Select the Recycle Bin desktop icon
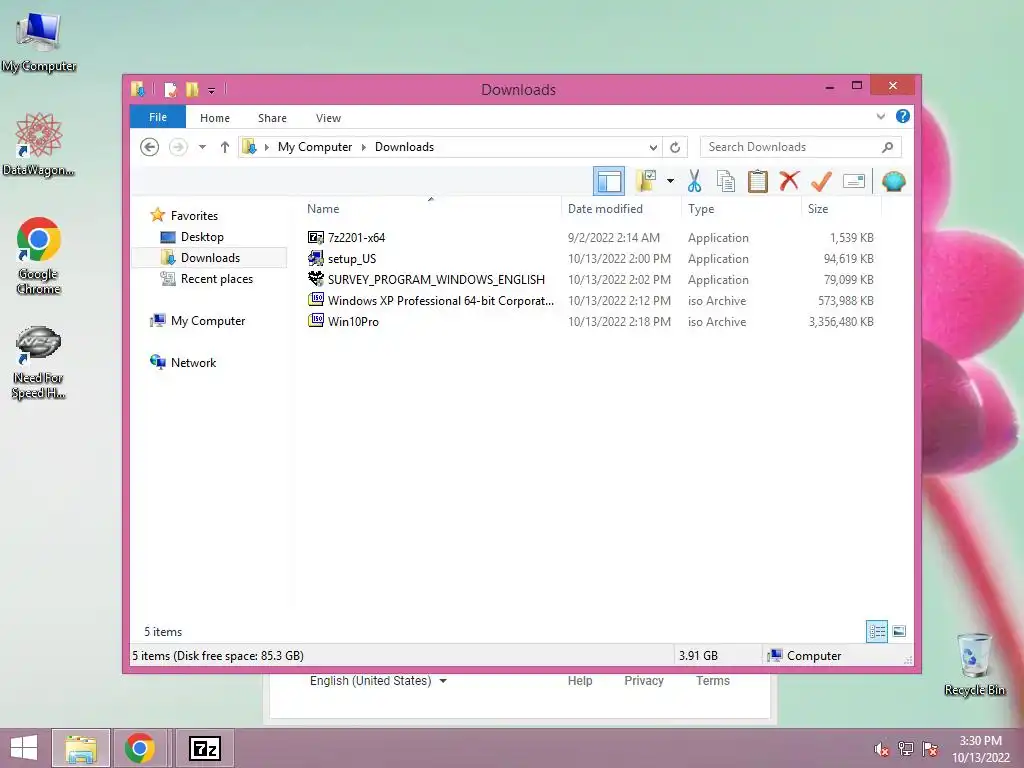This screenshot has width=1024, height=768. point(974,664)
